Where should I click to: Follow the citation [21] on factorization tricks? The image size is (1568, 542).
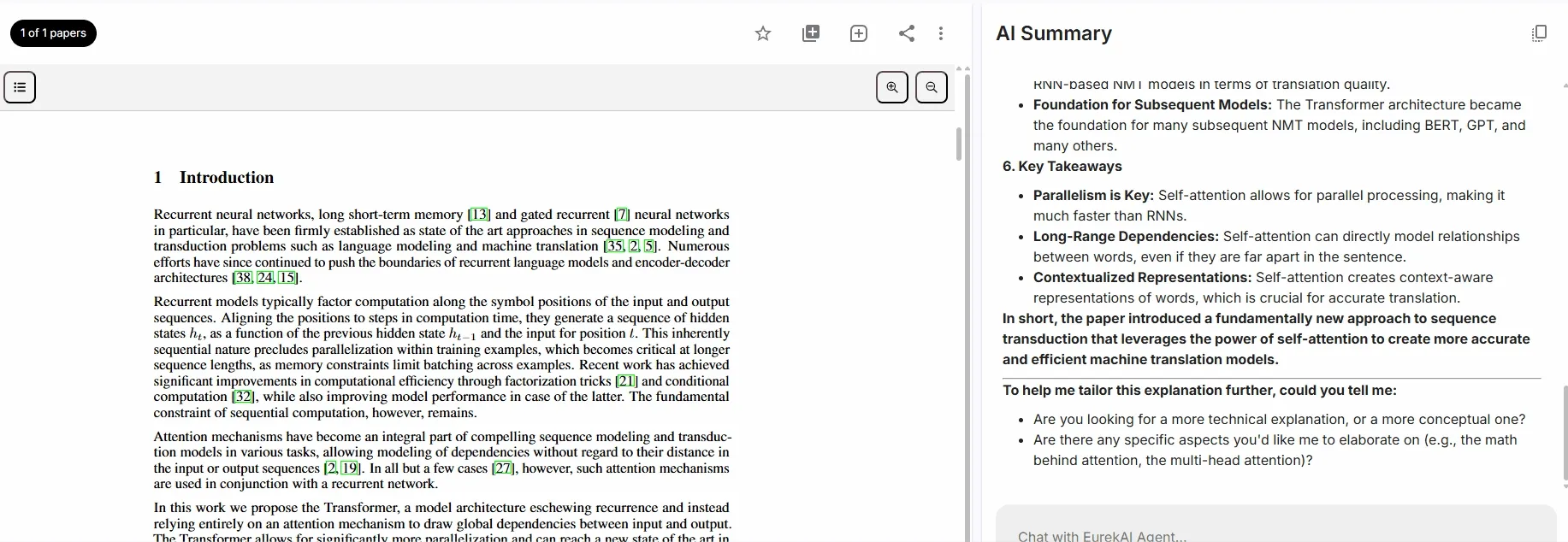pyautogui.click(x=626, y=381)
